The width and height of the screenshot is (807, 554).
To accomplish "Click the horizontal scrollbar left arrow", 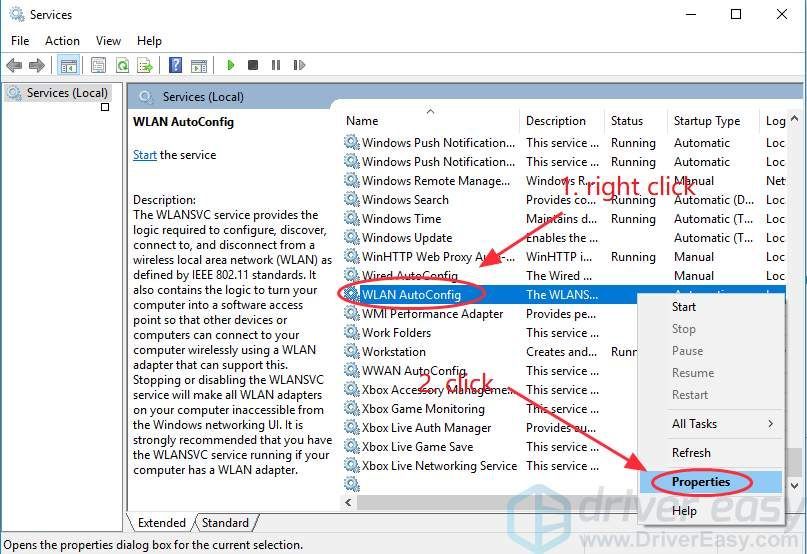I will [348, 502].
